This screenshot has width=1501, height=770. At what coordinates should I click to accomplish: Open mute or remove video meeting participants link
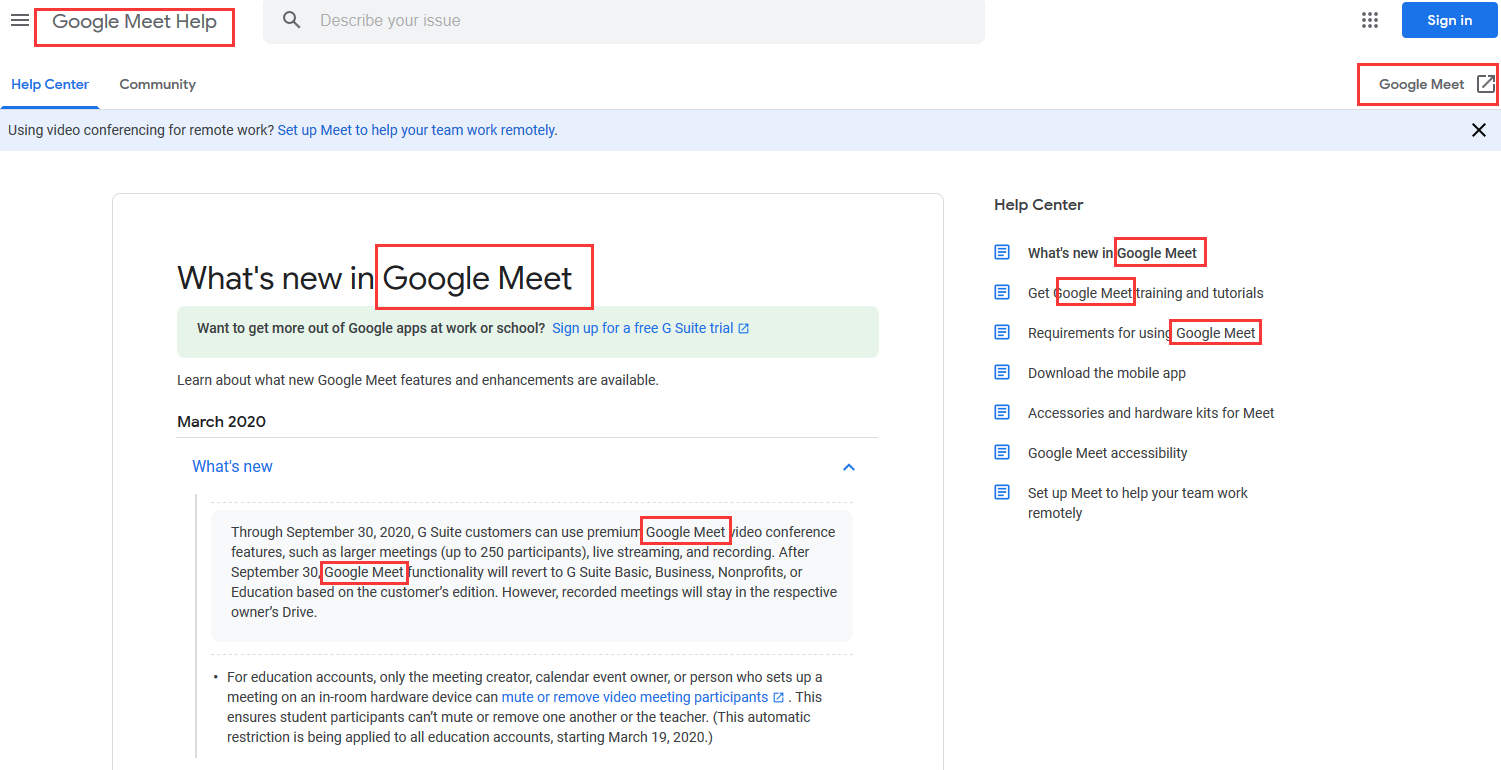[635, 697]
